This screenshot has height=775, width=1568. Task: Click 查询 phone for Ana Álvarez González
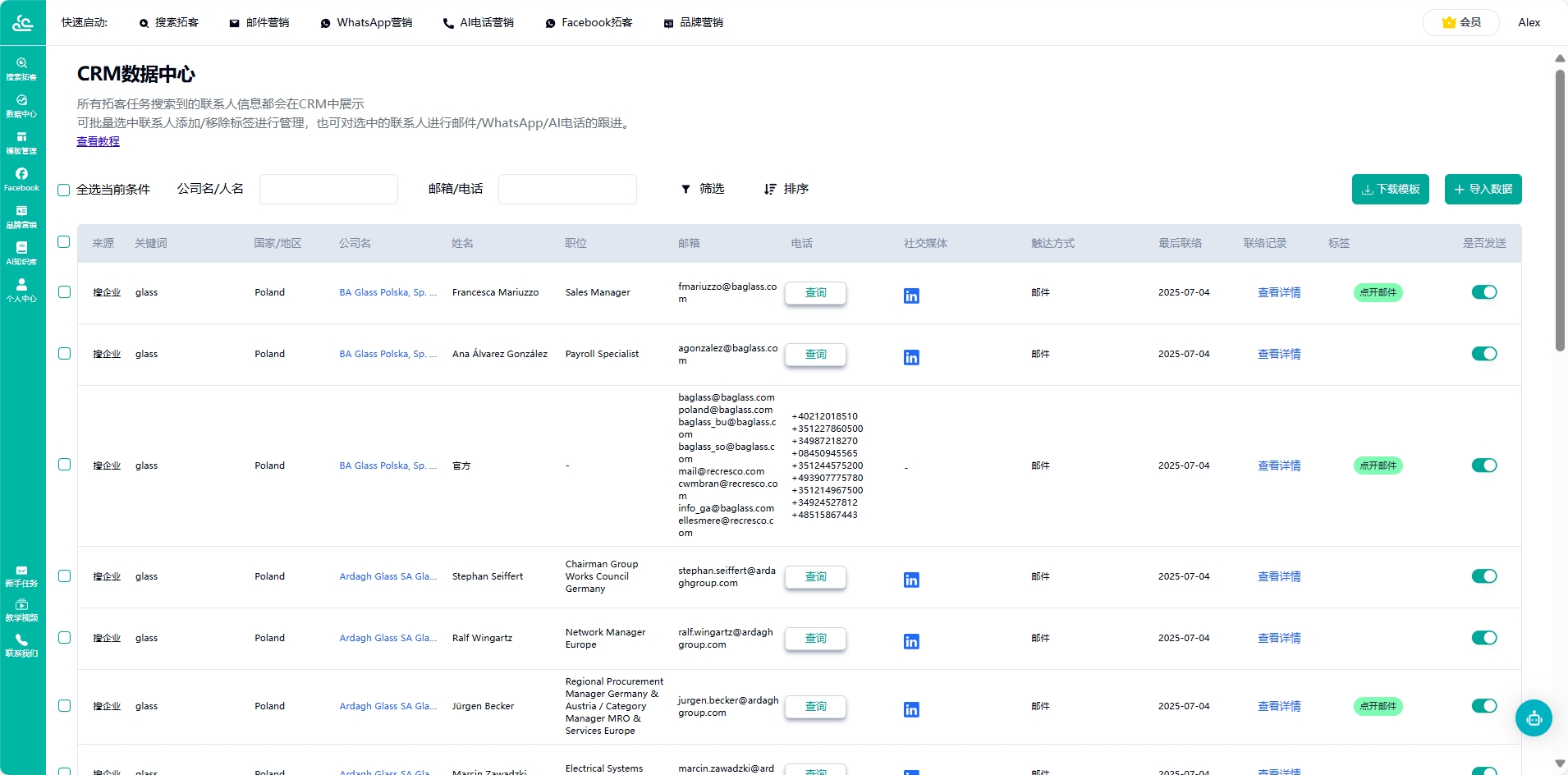815,355
